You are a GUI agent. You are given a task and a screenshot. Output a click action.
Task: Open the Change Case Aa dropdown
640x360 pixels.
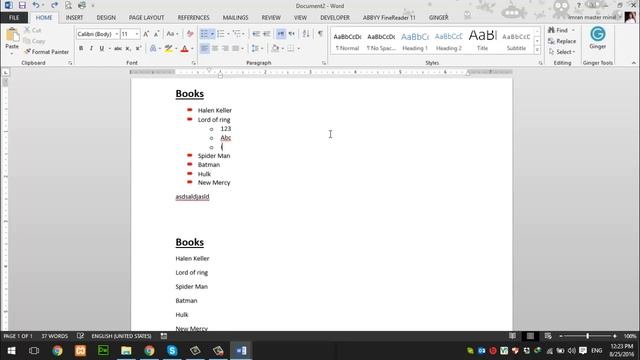click(x=172, y=34)
